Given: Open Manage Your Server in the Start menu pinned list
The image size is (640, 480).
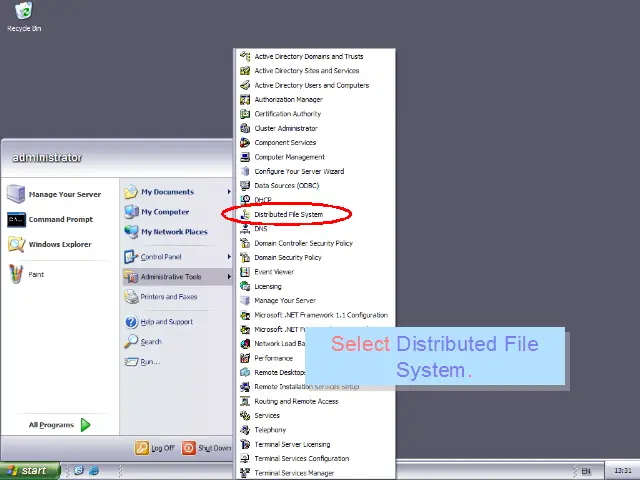Looking at the screenshot, I should (55, 194).
